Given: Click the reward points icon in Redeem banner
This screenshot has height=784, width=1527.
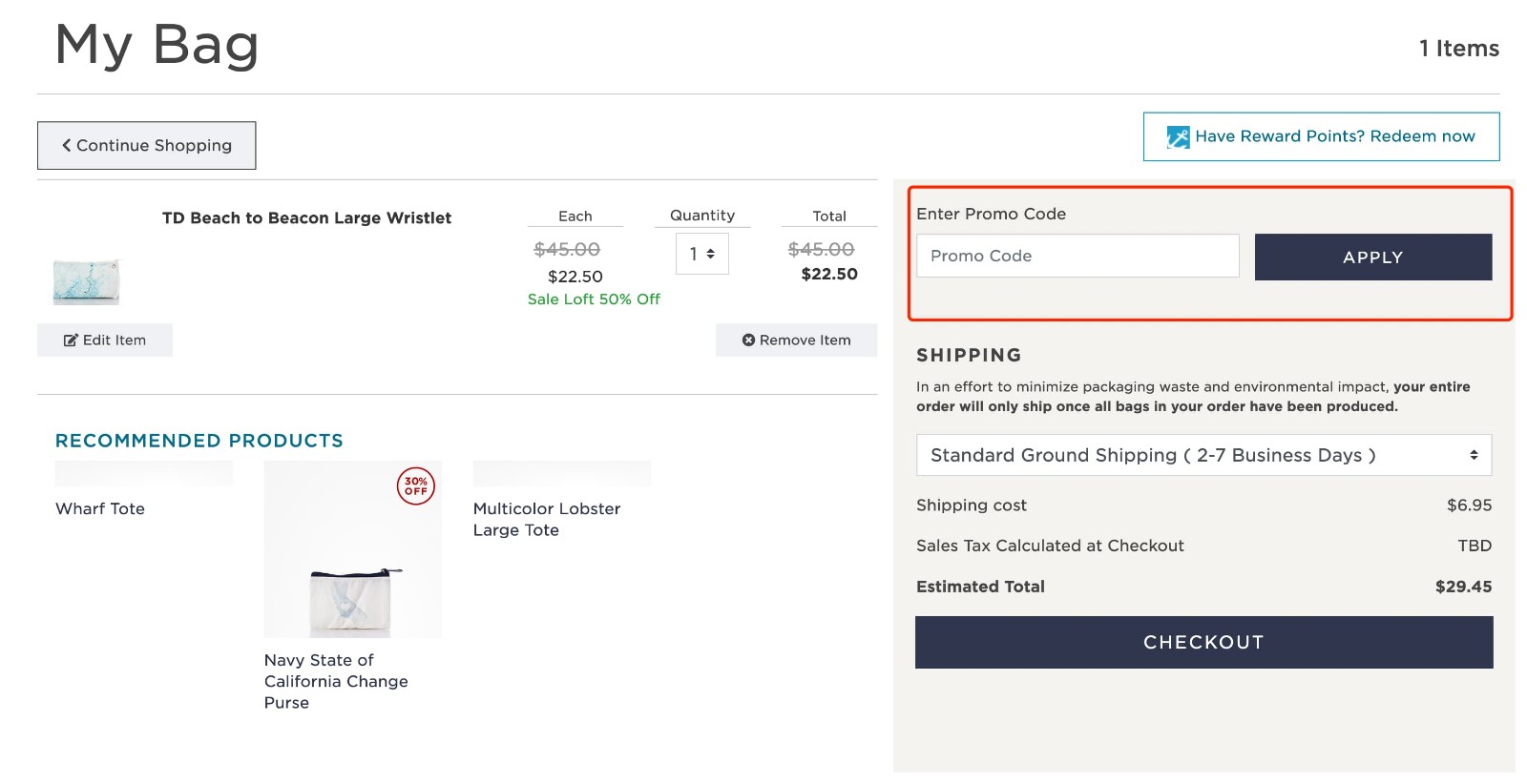Looking at the screenshot, I should 1178,136.
